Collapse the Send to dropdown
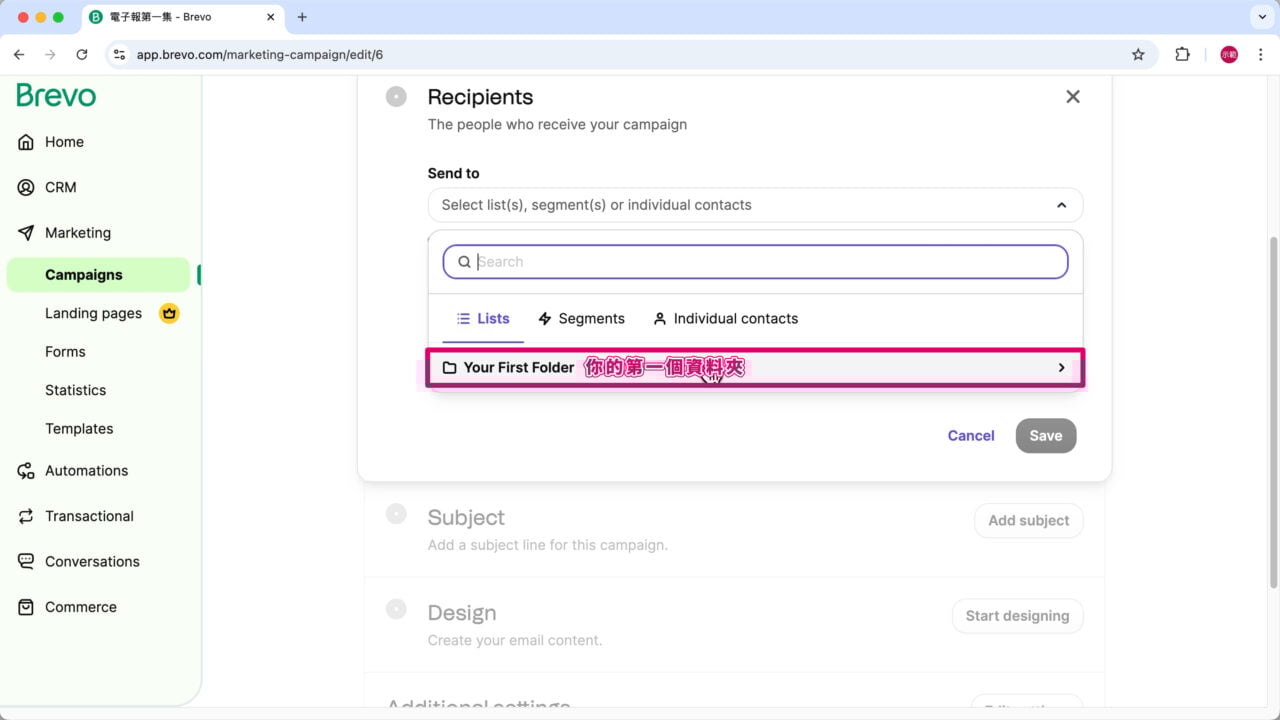1280x720 pixels. [1061, 205]
